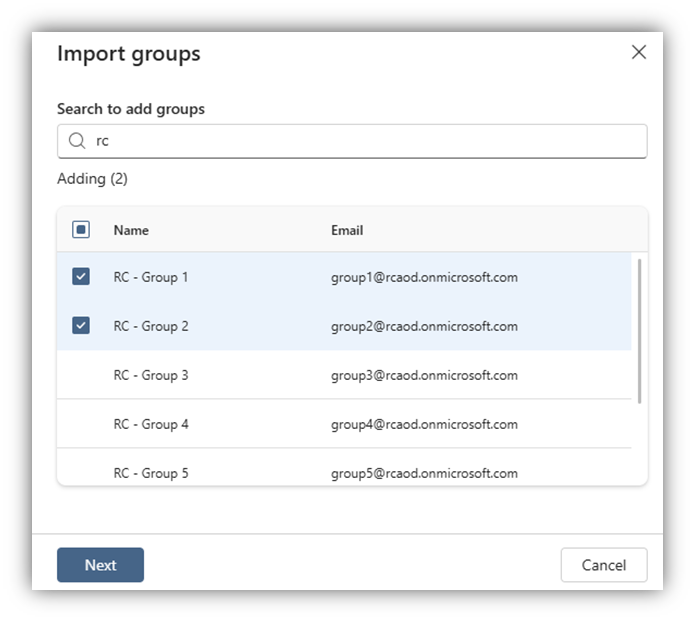Click group1@rcaod.onmicrosoft.com email cell
Image resolution: width=695 pixels, height=622 pixels.
tap(424, 278)
